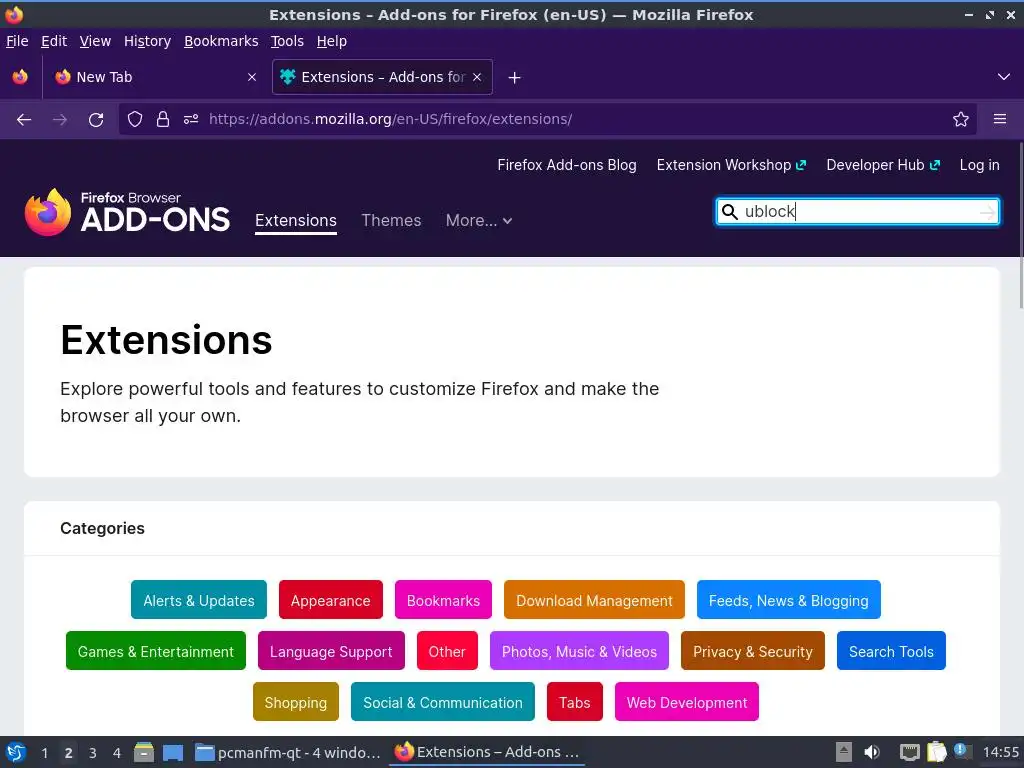Open the volume control tray icon
The width and height of the screenshot is (1024, 768).
[x=872, y=752]
